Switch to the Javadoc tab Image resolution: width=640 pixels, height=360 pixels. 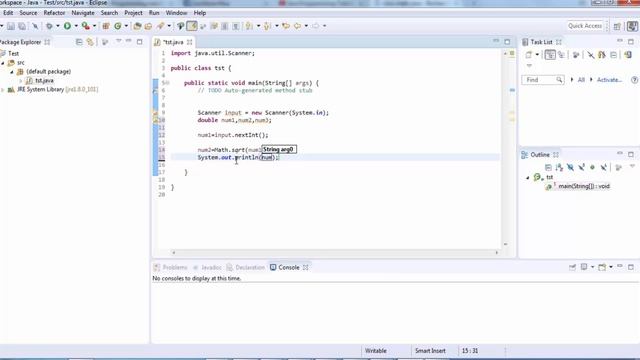pos(207,267)
